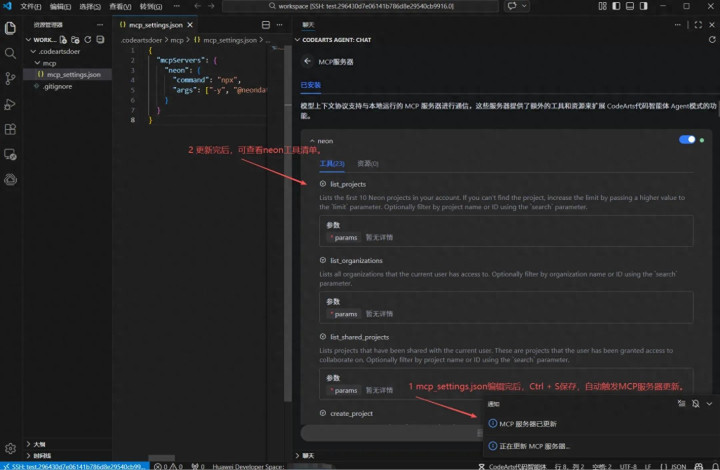Open the Remote Explorer view

(x=10, y=154)
